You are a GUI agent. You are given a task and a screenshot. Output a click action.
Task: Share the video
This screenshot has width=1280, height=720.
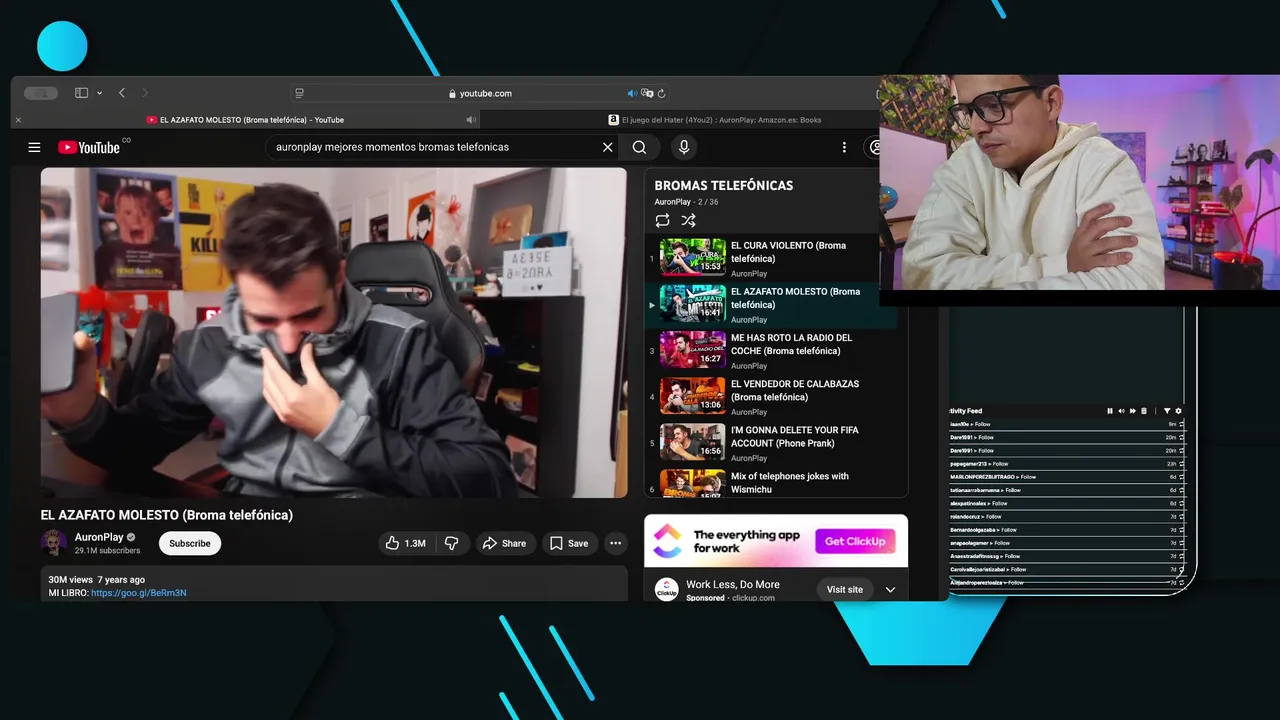point(504,543)
